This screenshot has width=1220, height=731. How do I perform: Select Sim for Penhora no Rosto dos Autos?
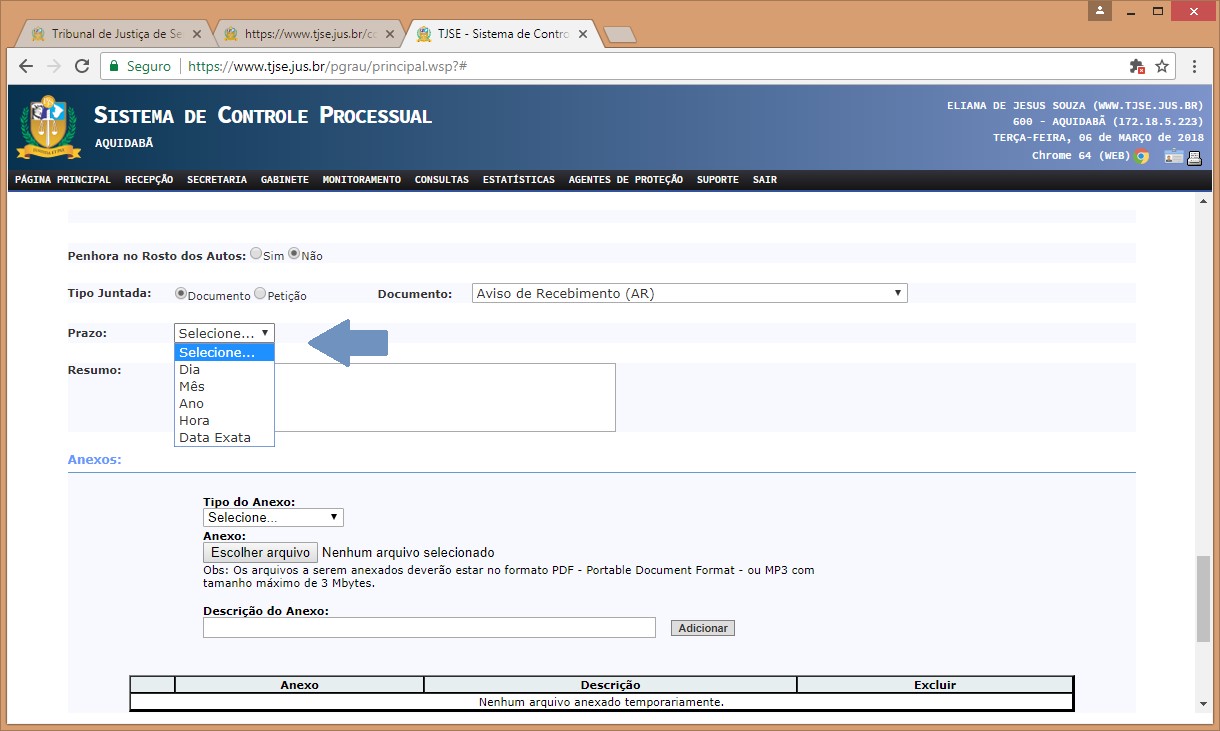(256, 254)
